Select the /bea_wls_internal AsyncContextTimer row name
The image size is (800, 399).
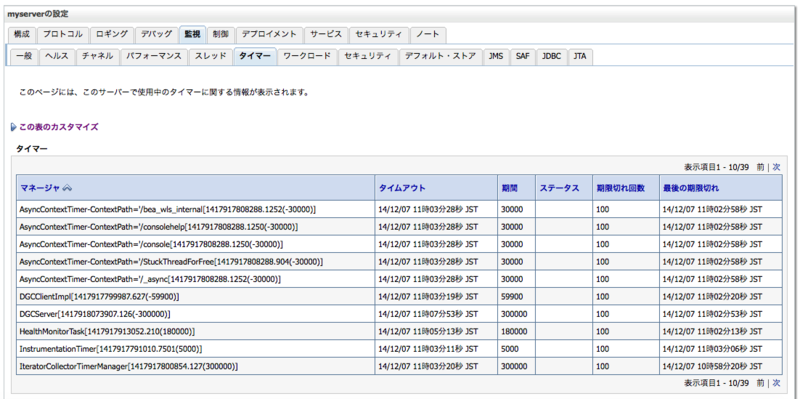pos(167,209)
